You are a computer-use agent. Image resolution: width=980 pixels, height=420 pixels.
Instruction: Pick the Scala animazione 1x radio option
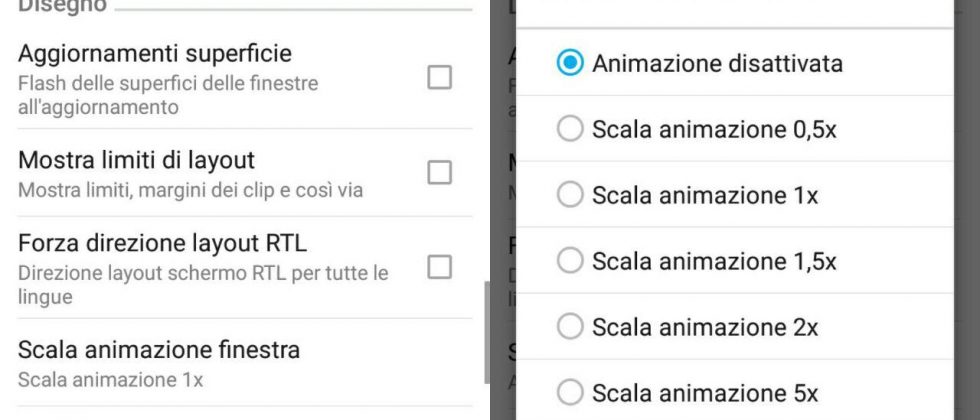(x=570, y=195)
